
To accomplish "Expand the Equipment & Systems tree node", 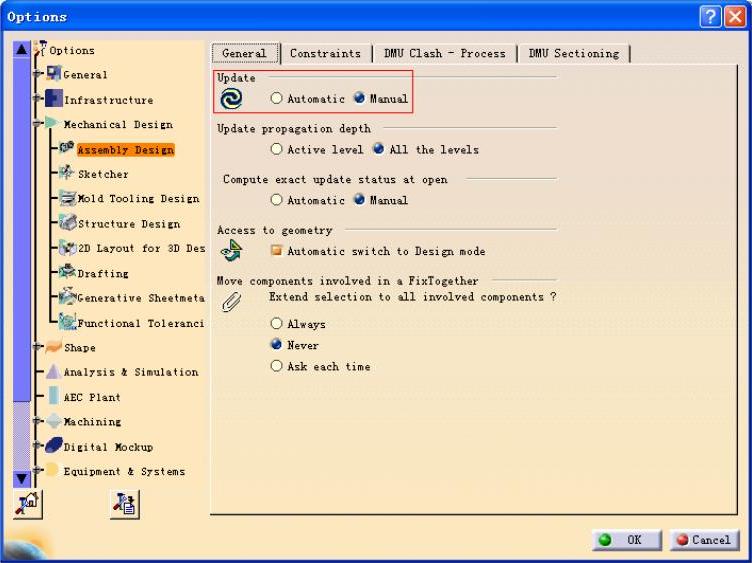I will pyautogui.click(x=36, y=469).
